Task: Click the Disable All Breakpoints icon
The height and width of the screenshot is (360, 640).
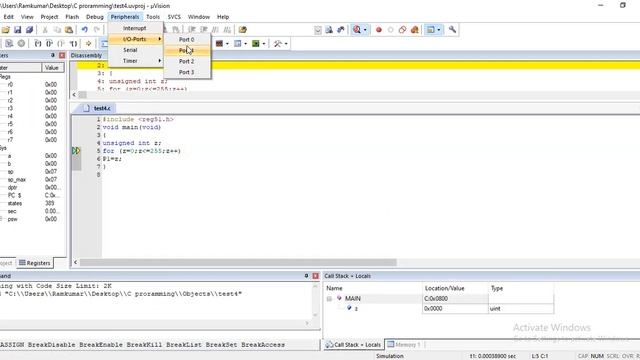Action: click(402, 30)
